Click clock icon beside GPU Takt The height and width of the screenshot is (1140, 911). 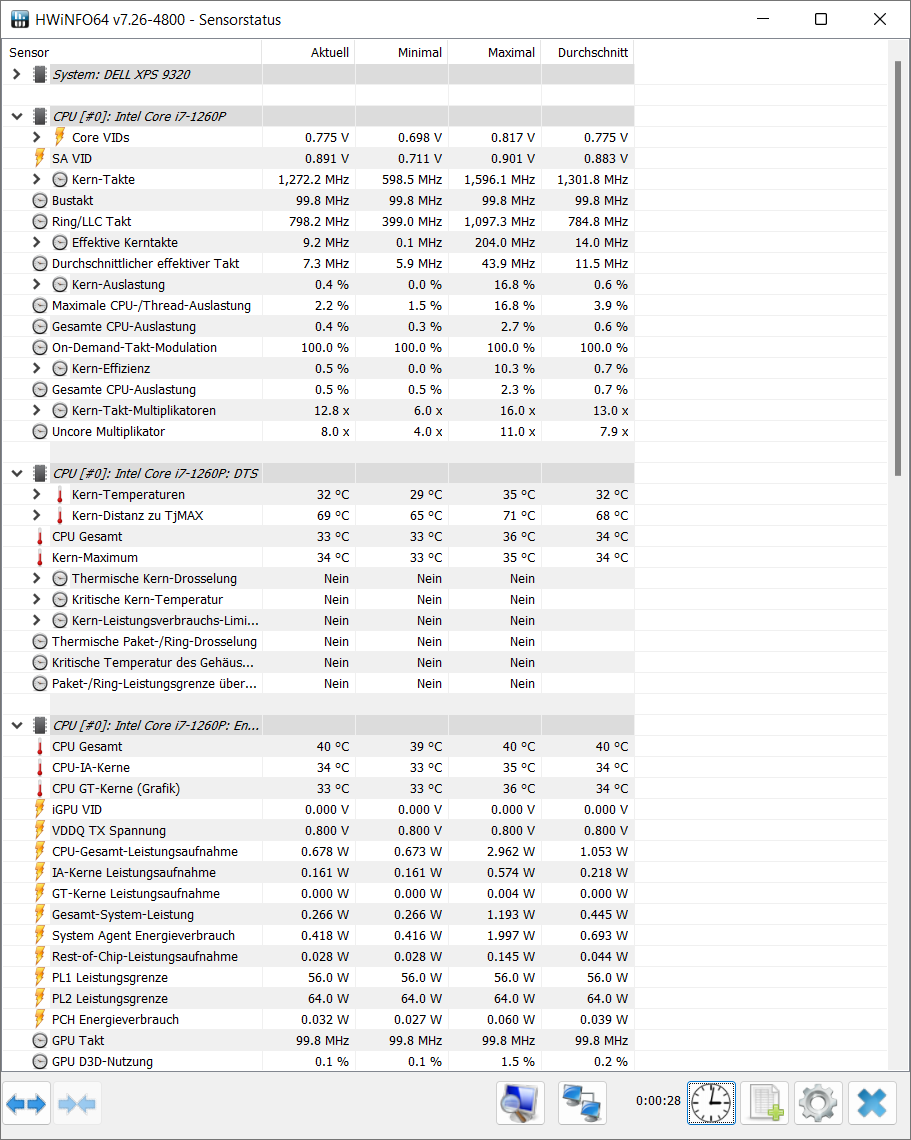point(40,1040)
